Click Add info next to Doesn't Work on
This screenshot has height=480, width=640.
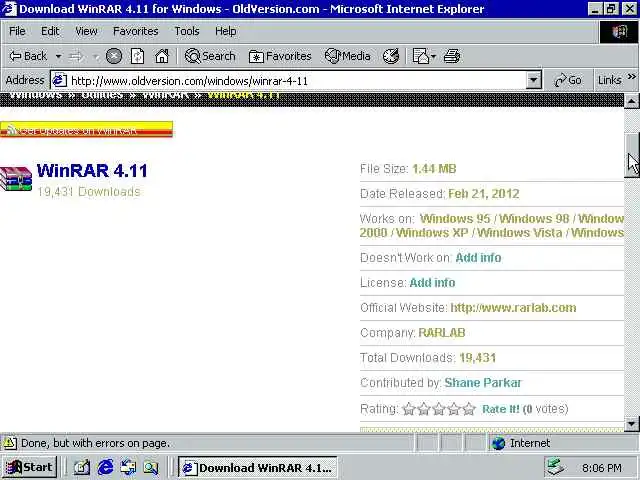[478, 258]
